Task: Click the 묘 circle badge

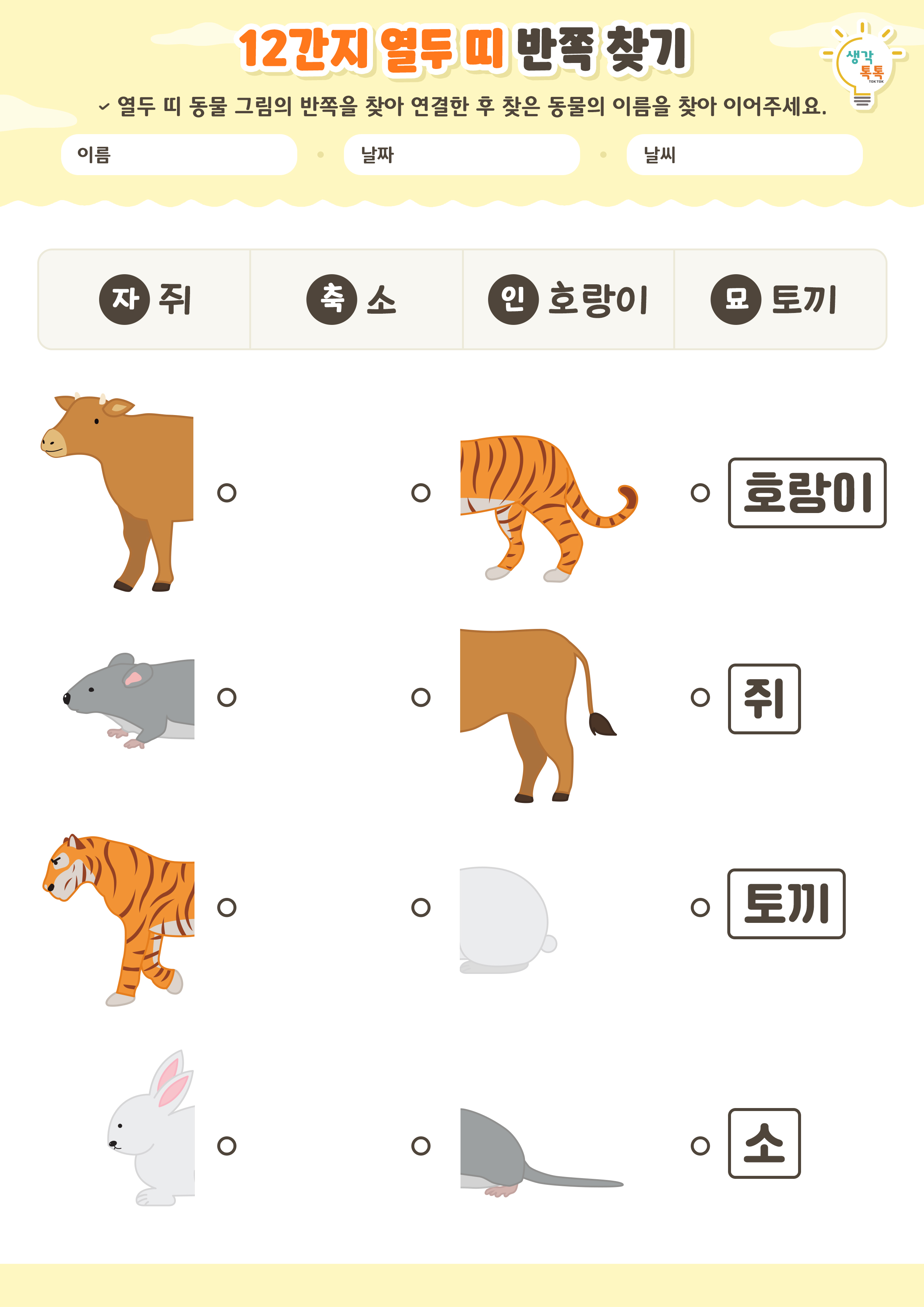Action: point(735,300)
